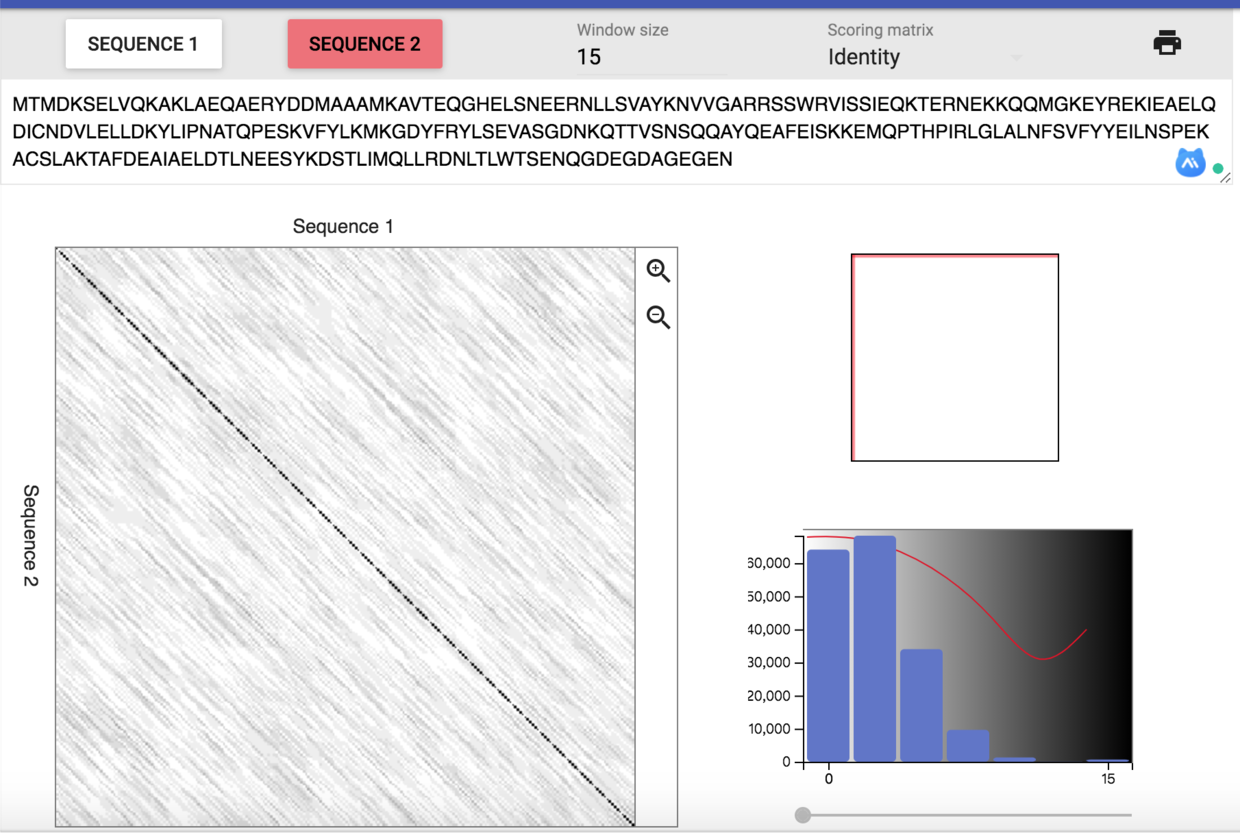Image resolution: width=1240 pixels, height=833 pixels.
Task: Switch to Sequence 1 input
Action: [x=143, y=44]
